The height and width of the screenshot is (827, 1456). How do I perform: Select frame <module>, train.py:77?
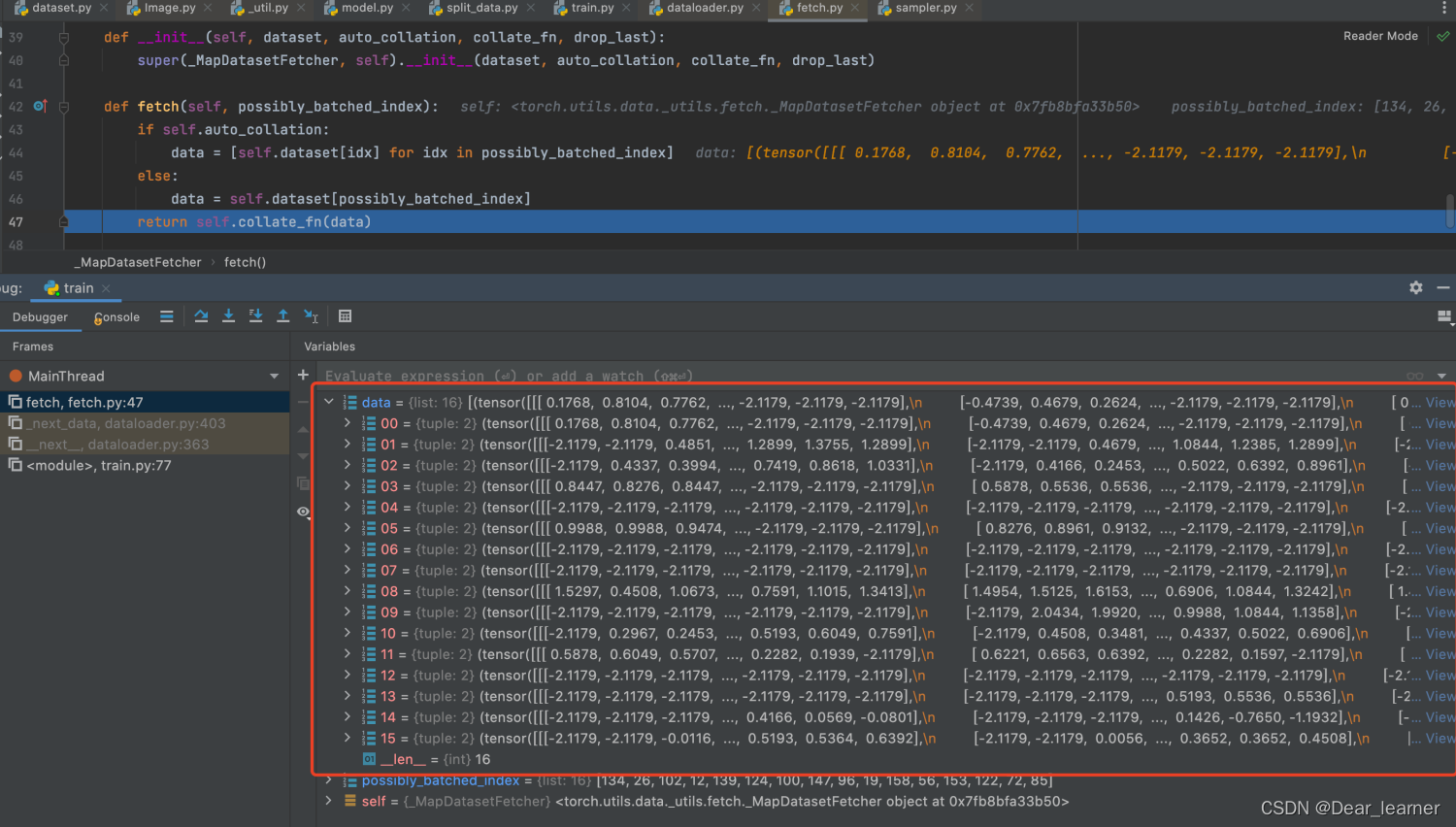pos(145,466)
